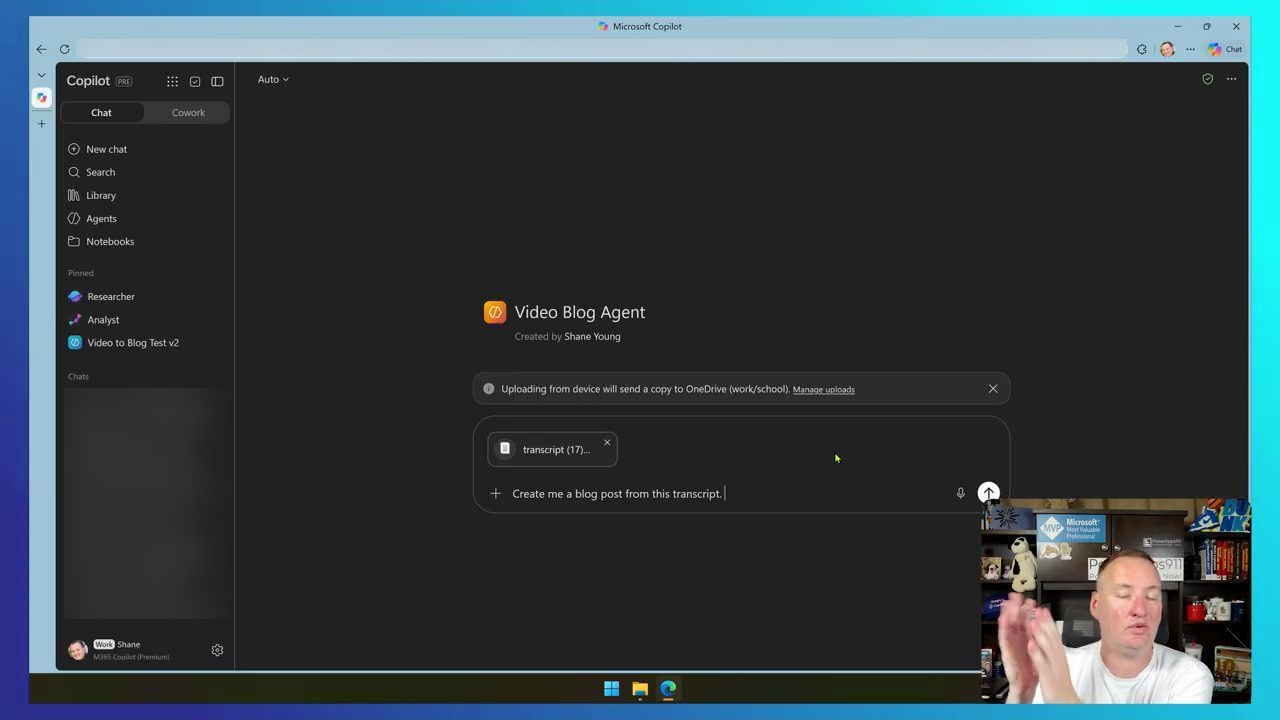Click into the prompt text field

[x=730, y=494]
